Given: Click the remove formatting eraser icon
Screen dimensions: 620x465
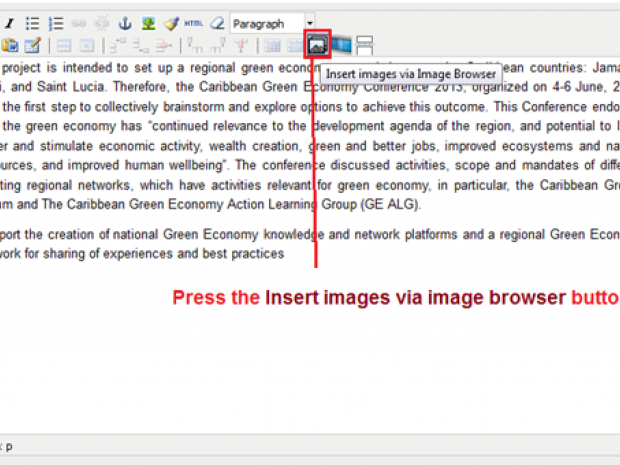Looking at the screenshot, I should 216,23.
